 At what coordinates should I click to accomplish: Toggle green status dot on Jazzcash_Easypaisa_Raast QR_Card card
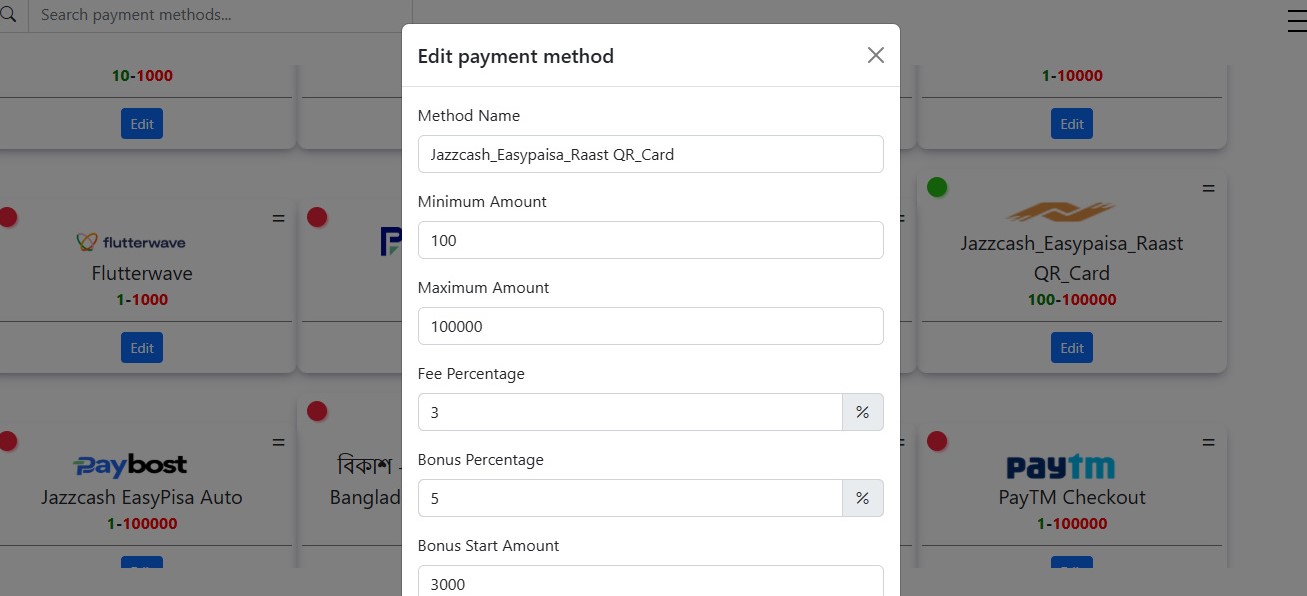click(x=937, y=187)
